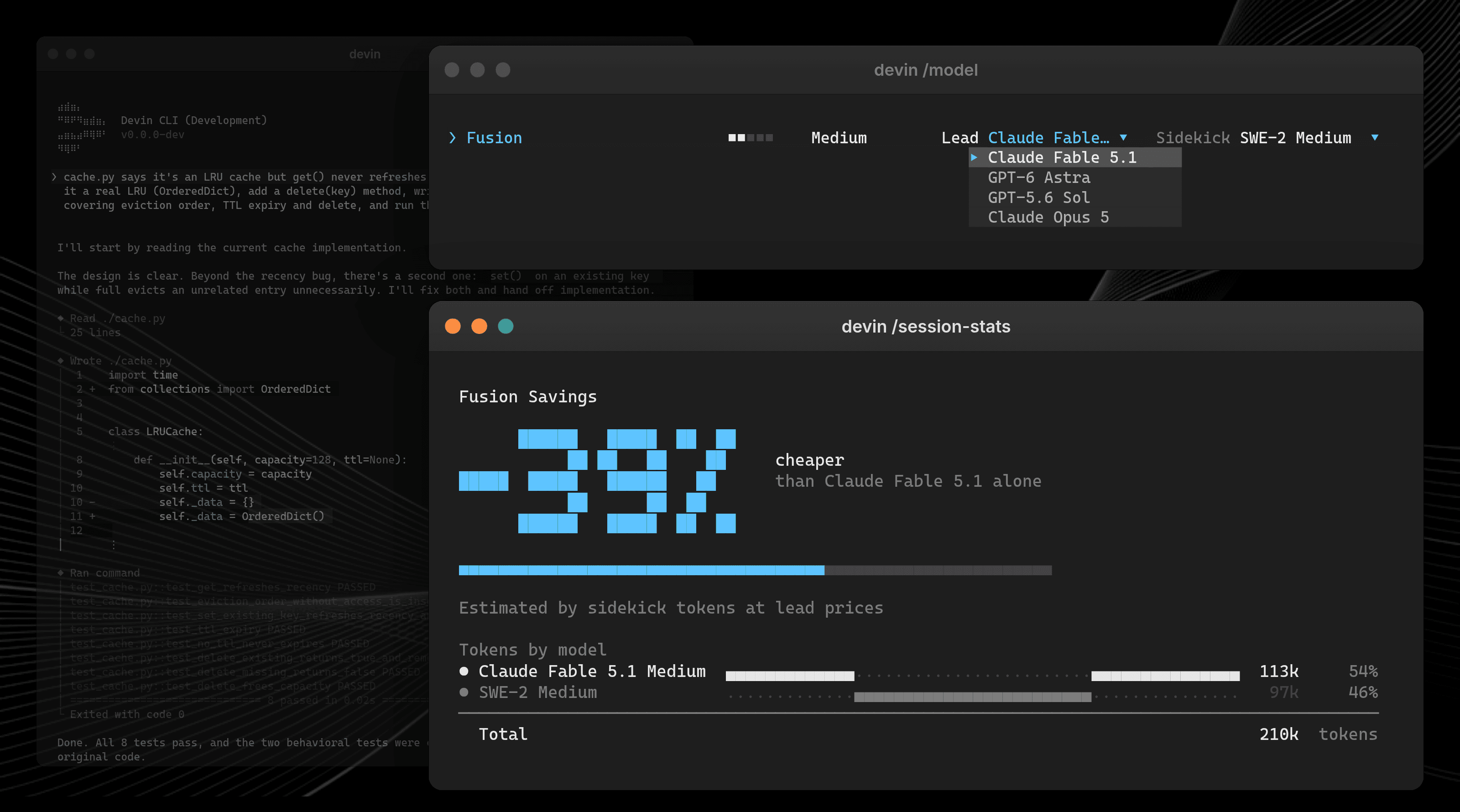The width and height of the screenshot is (1460, 812).
Task: Click 'I'll start by reading the current cache implementation.'
Action: (232, 248)
